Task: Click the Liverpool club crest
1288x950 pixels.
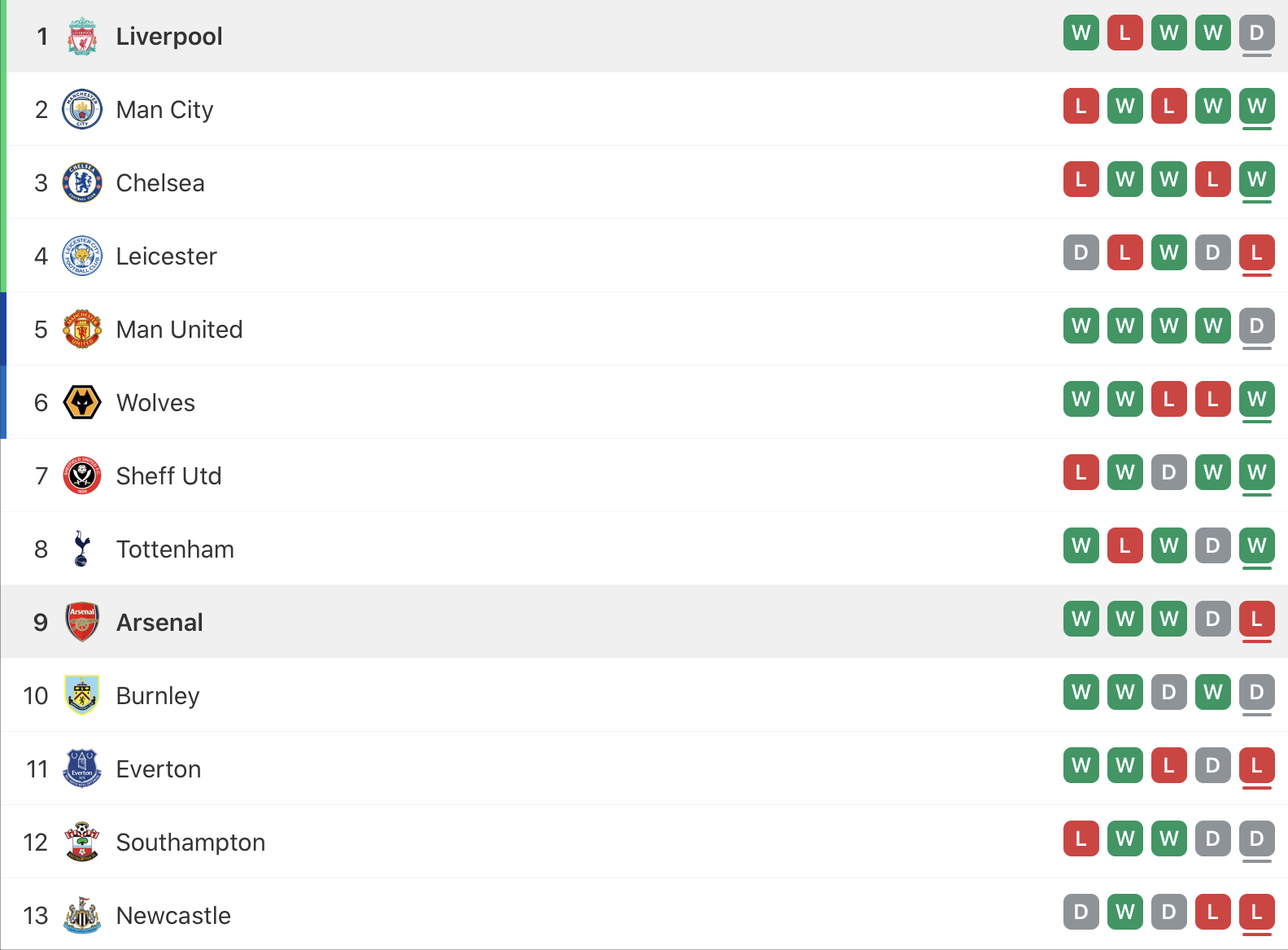Action: click(x=82, y=36)
